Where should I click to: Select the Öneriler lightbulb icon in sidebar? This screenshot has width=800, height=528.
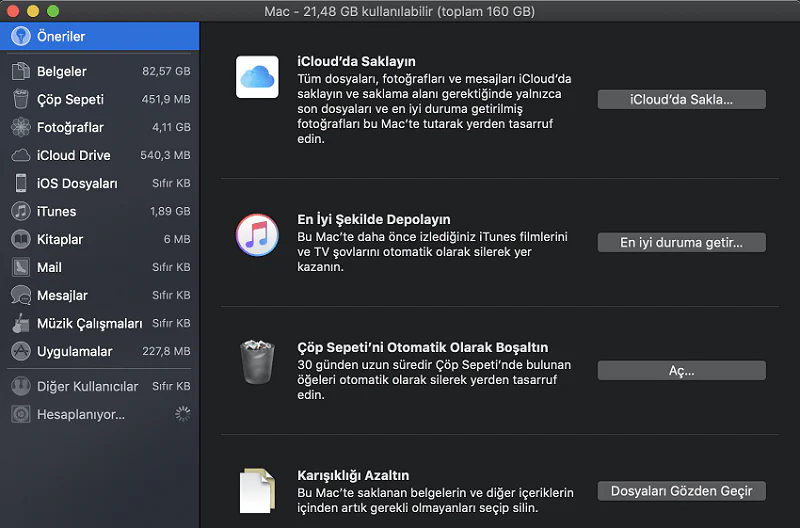[20, 36]
